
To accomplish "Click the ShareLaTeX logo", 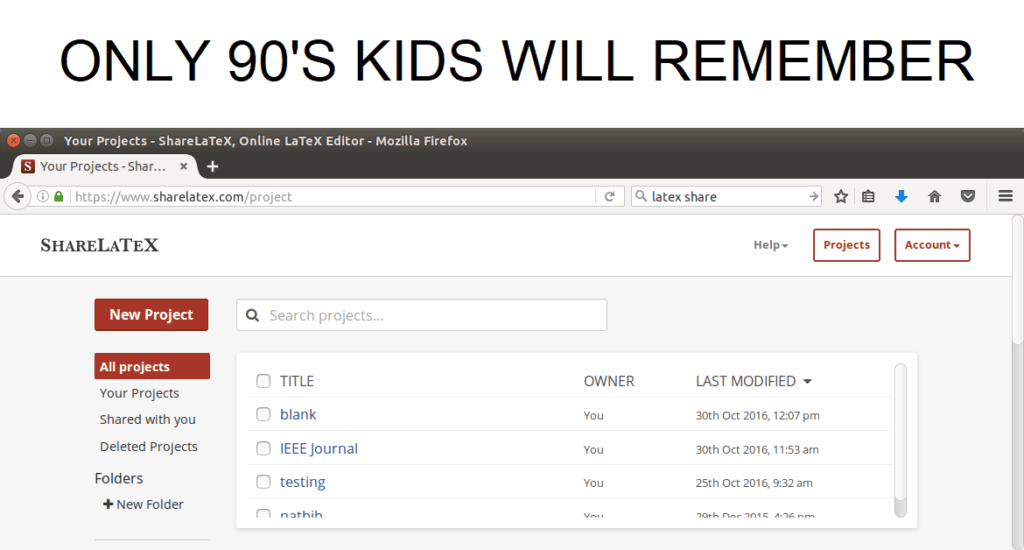I will pyautogui.click(x=99, y=245).
